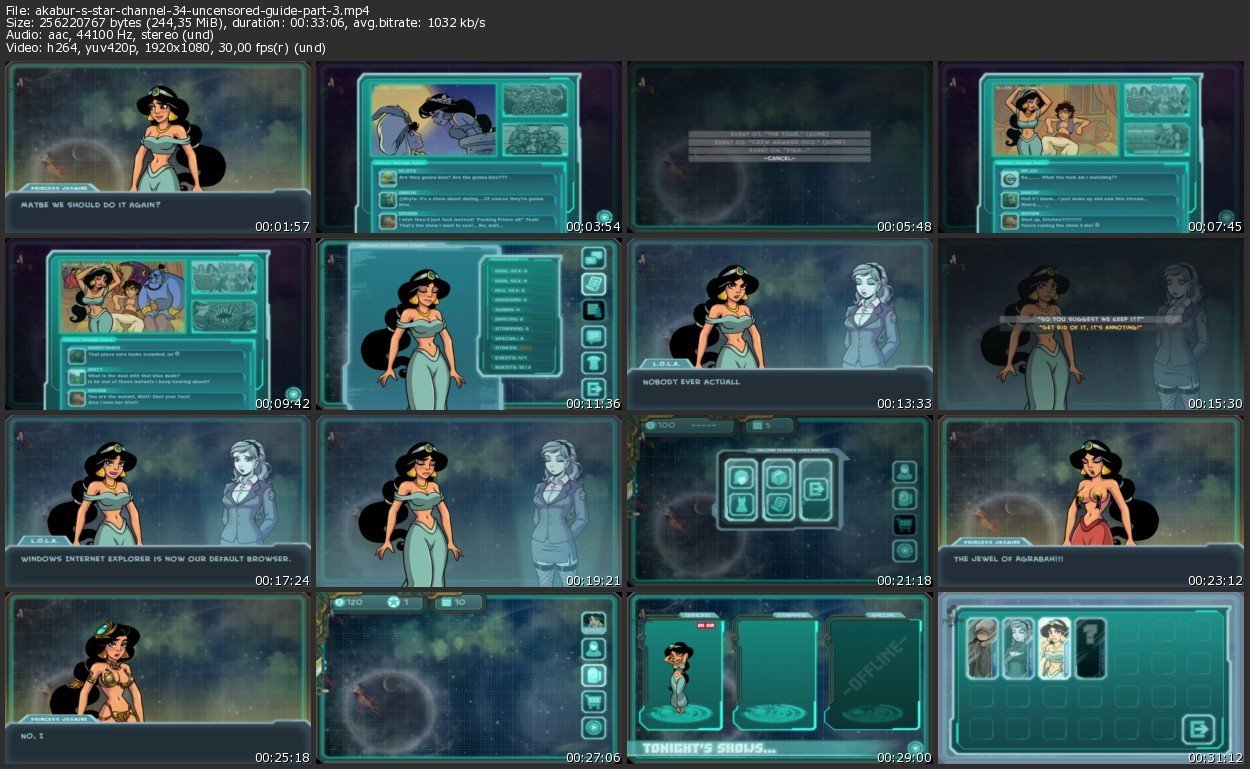Open the thumbnail at timestamp 00:01:57
Viewport: 1250px width, 769px height.
[x=157, y=148]
